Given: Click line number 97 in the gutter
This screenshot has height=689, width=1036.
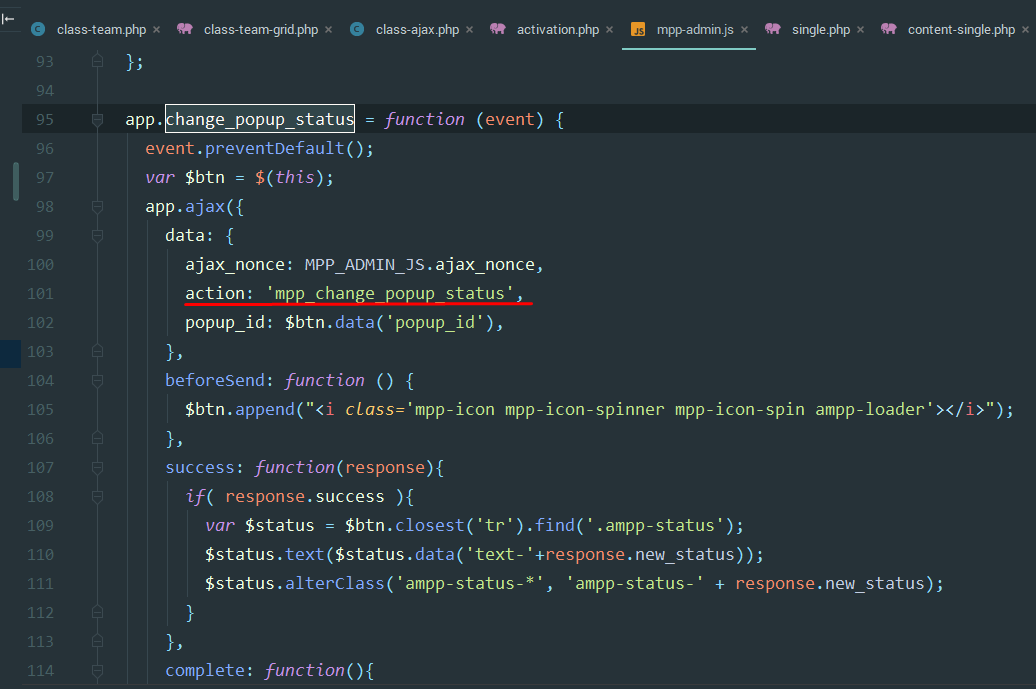Looking at the screenshot, I should 45,178.
